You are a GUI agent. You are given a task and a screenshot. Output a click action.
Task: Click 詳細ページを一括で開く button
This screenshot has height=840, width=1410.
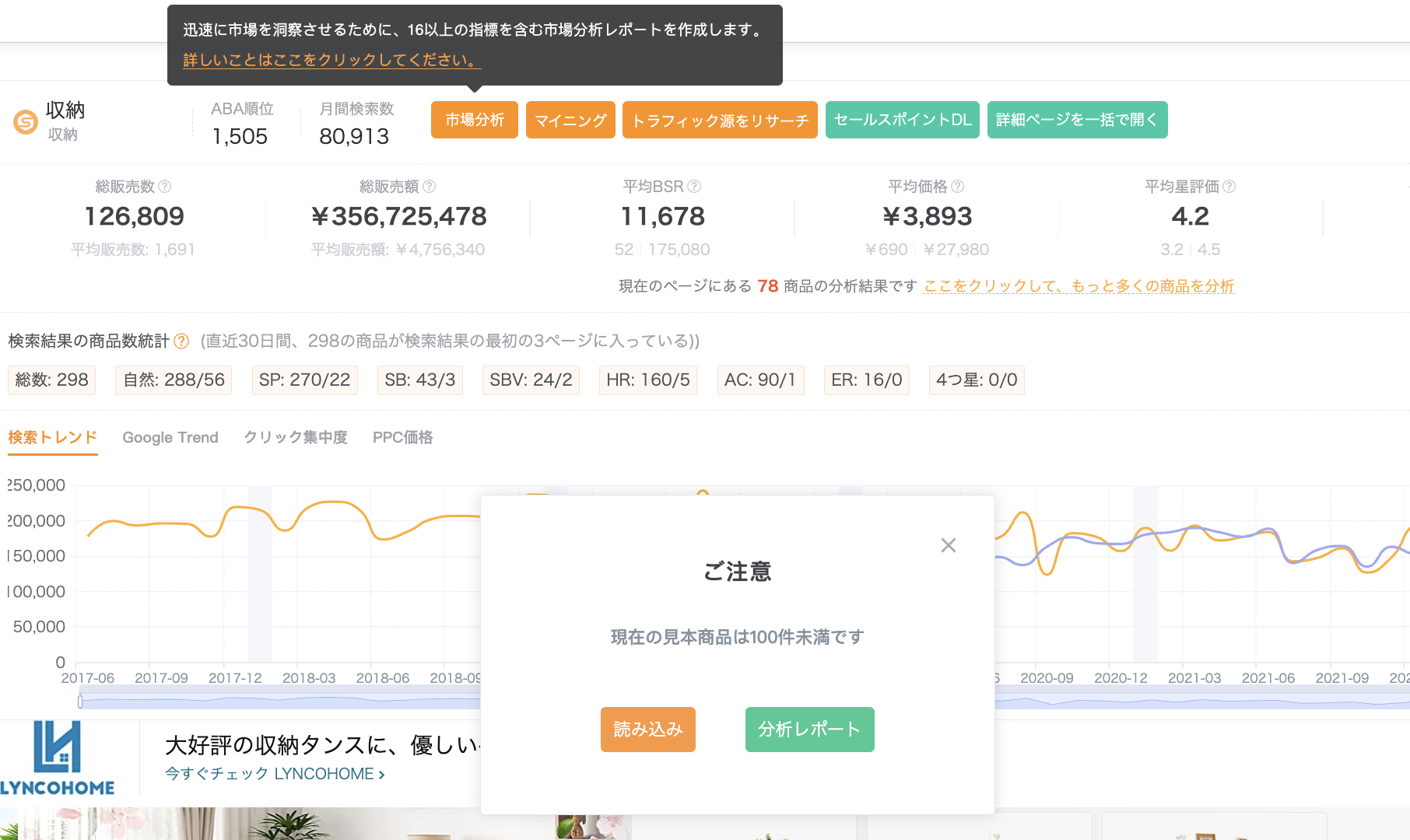click(1078, 120)
